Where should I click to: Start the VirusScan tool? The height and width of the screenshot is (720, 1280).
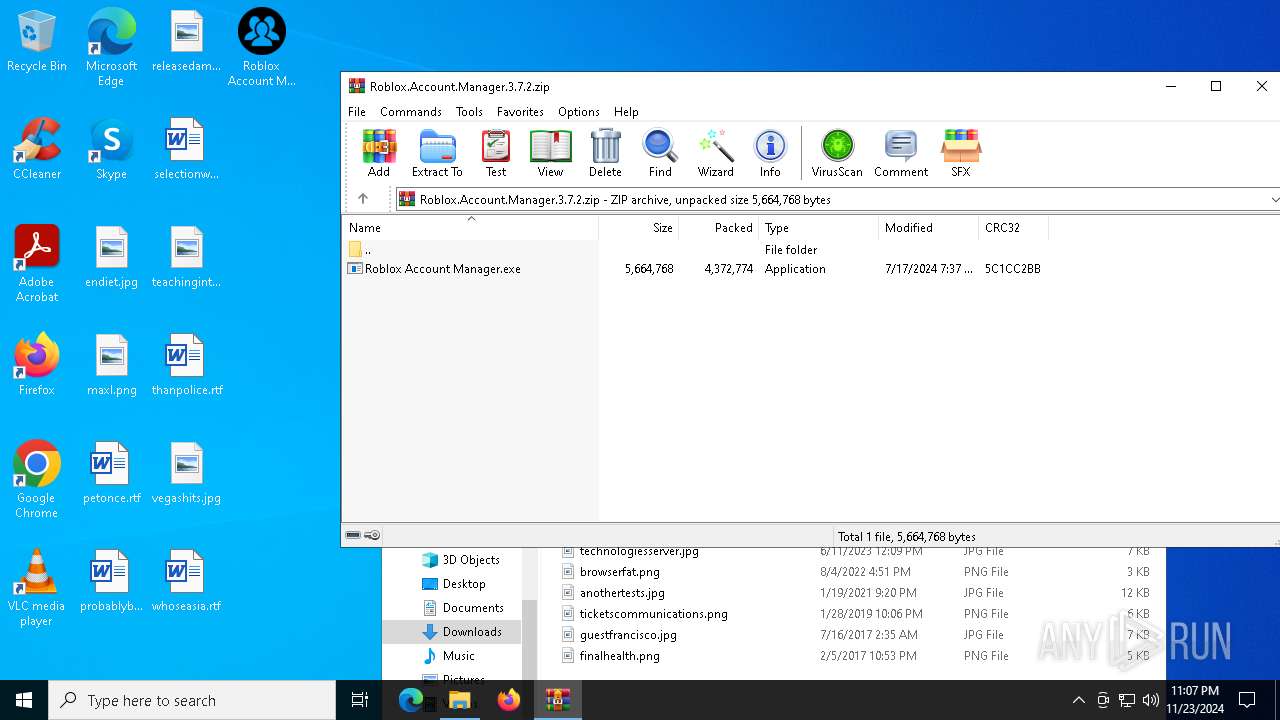click(837, 153)
